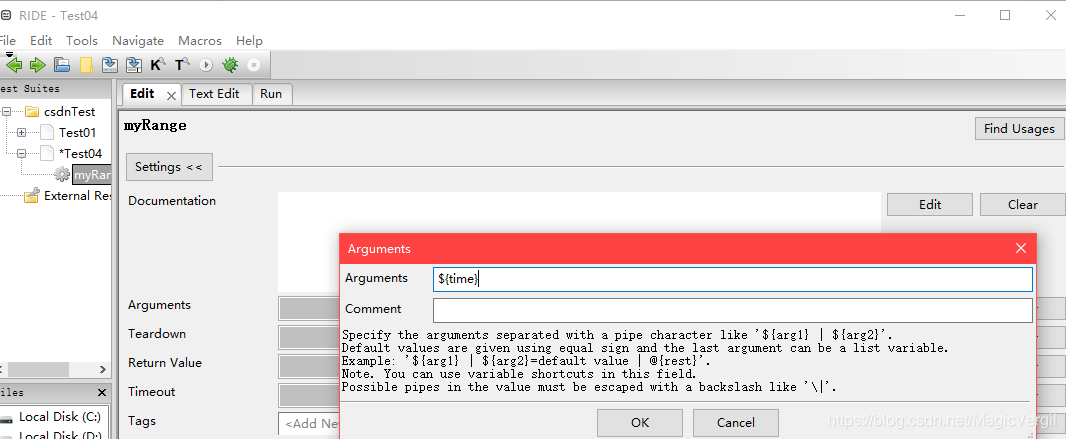Run tests with green debug bug icon
Screen dimensions: 1066x439
[x=230, y=65]
